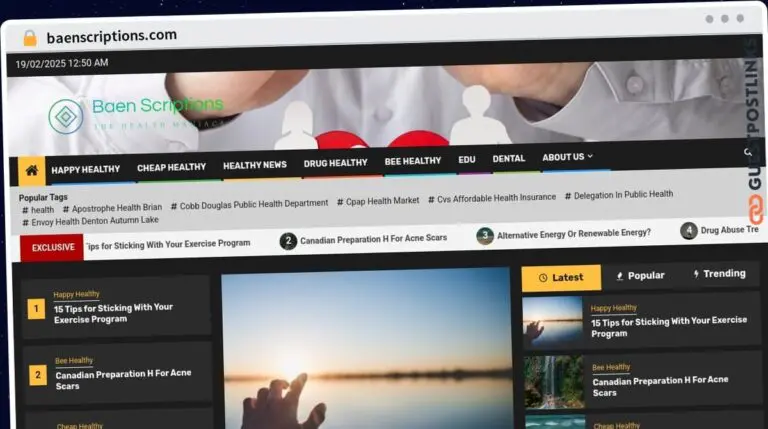
Task: Switch to the Latest tab
Action: 561,278
